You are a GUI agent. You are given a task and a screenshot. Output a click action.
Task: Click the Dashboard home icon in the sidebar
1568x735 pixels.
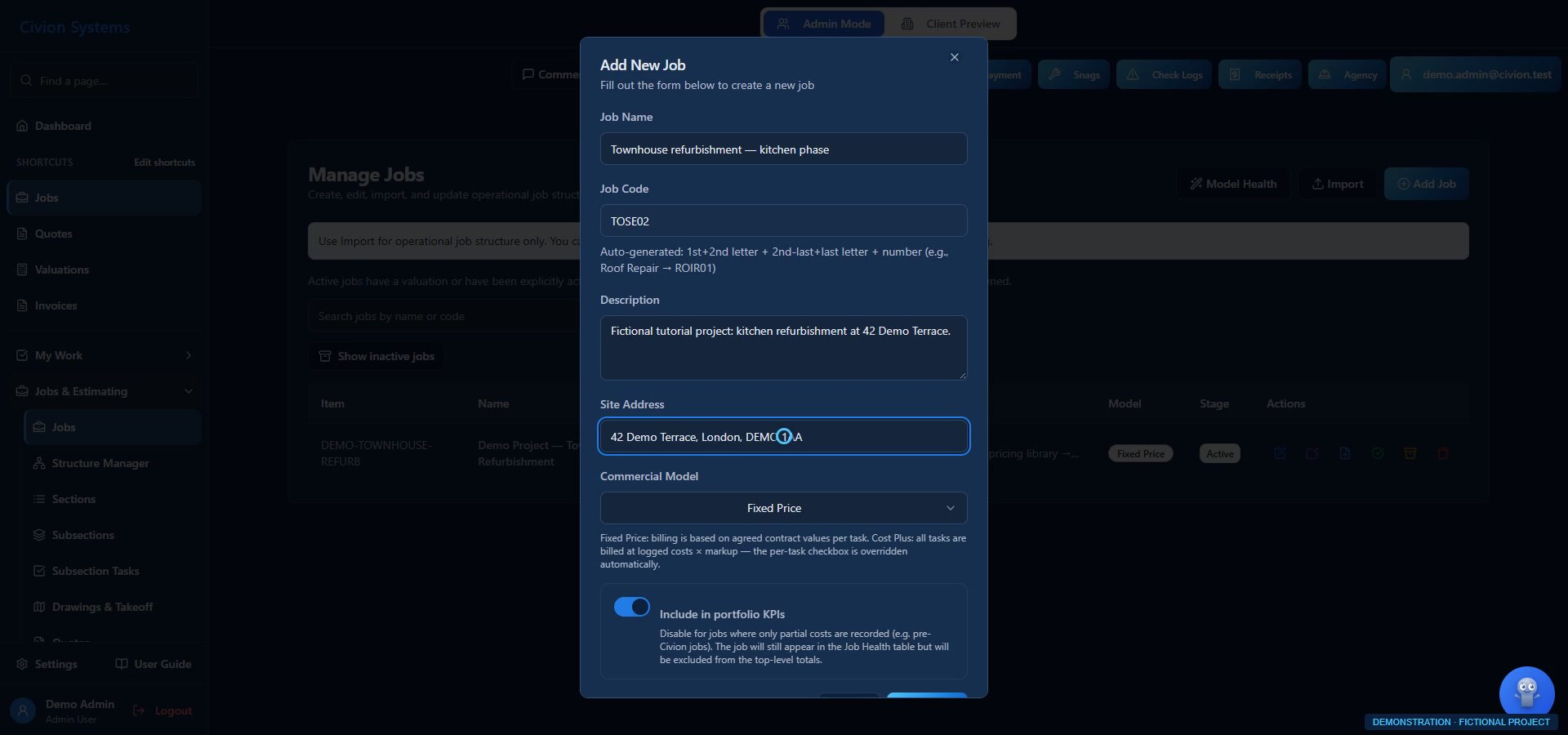coord(22,126)
